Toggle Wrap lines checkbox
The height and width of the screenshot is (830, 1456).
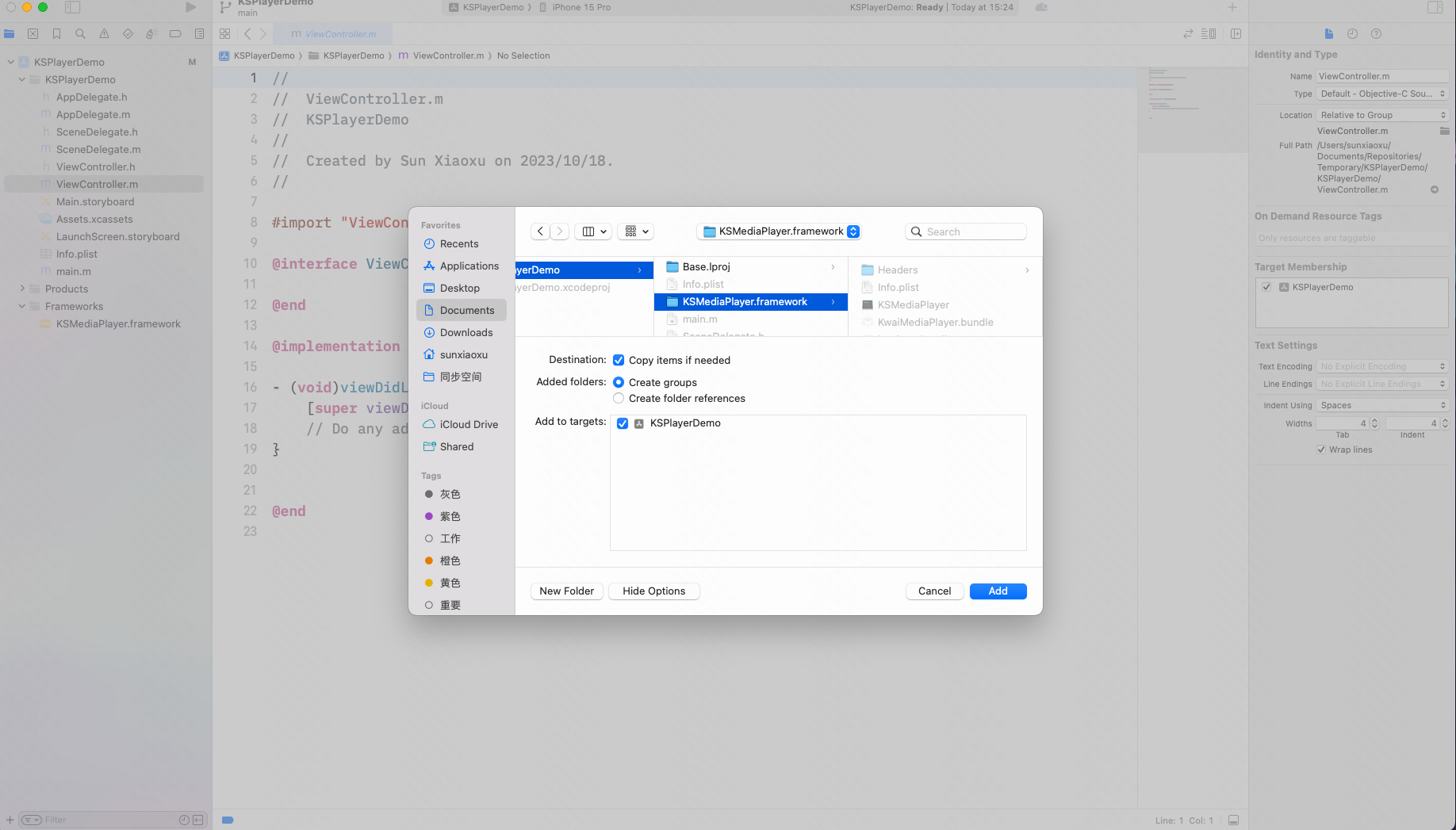pos(1321,449)
